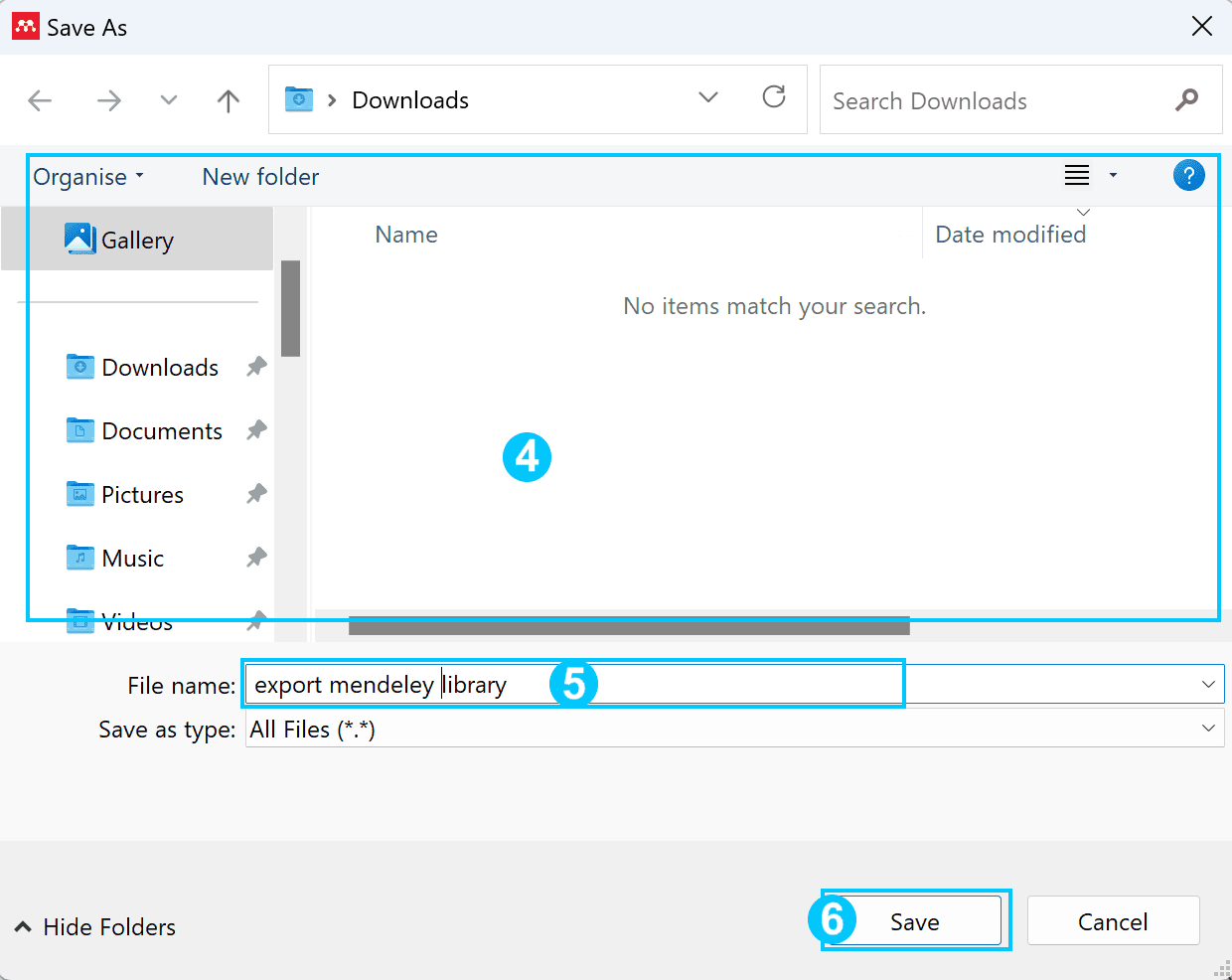1232x980 pixels.
Task: Click the file list horizontal scrollbar
Action: 629,625
